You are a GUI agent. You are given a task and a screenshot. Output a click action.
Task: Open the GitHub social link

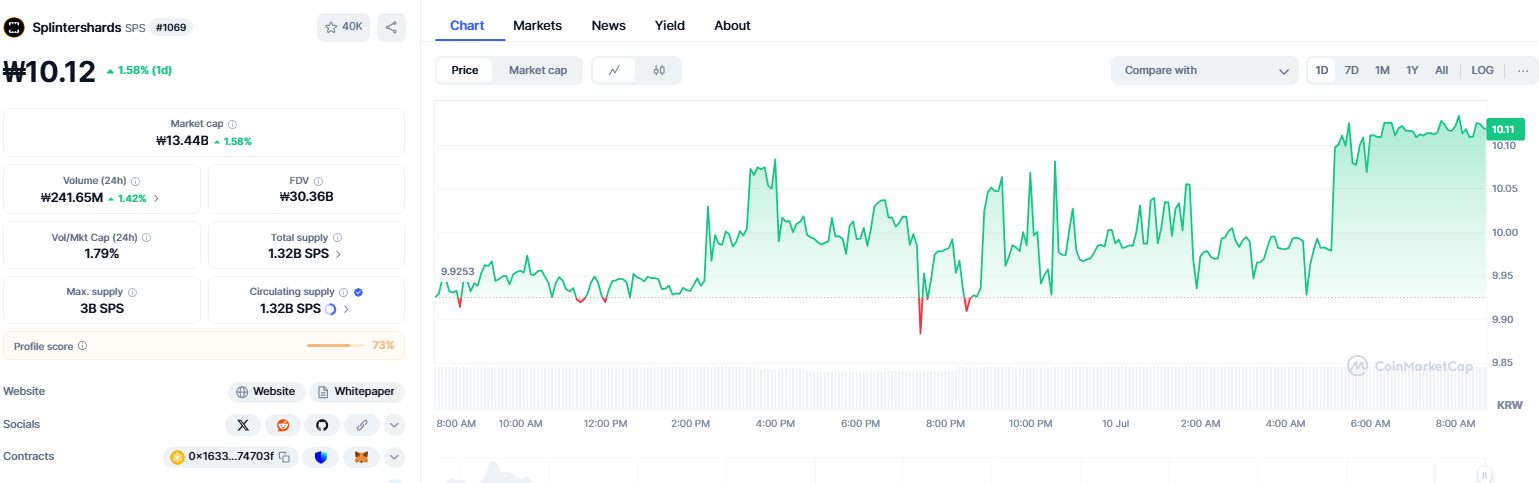322,425
